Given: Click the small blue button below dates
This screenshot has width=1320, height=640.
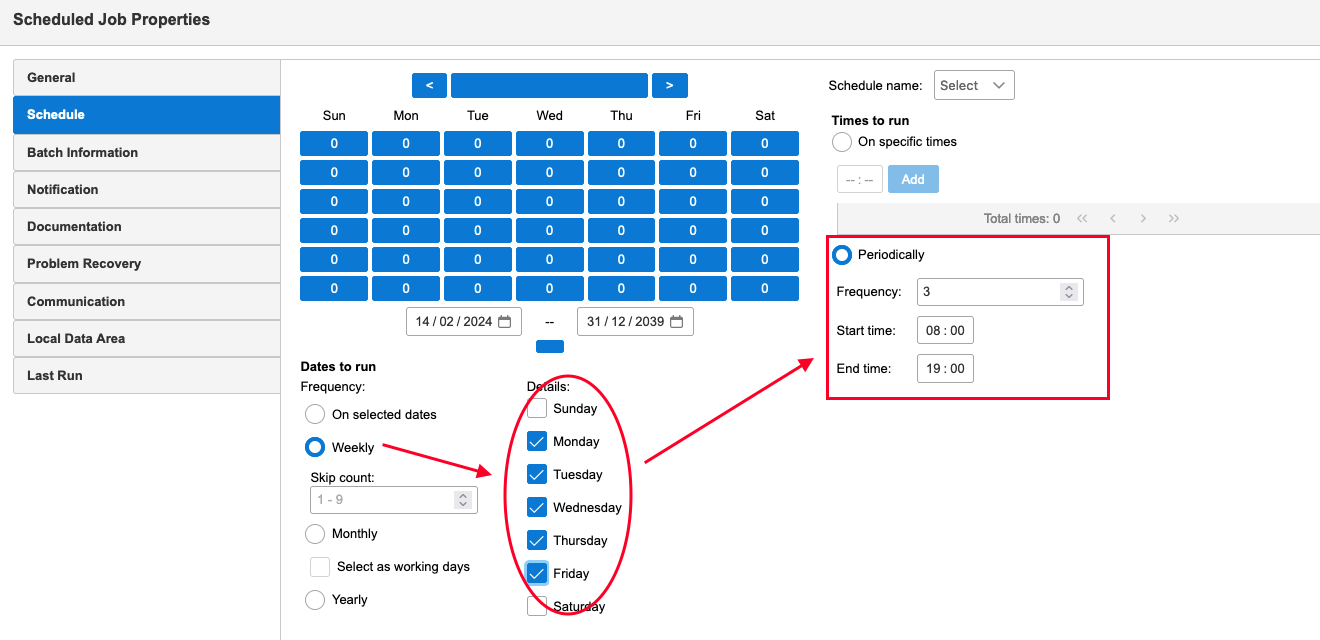Looking at the screenshot, I should 549,347.
